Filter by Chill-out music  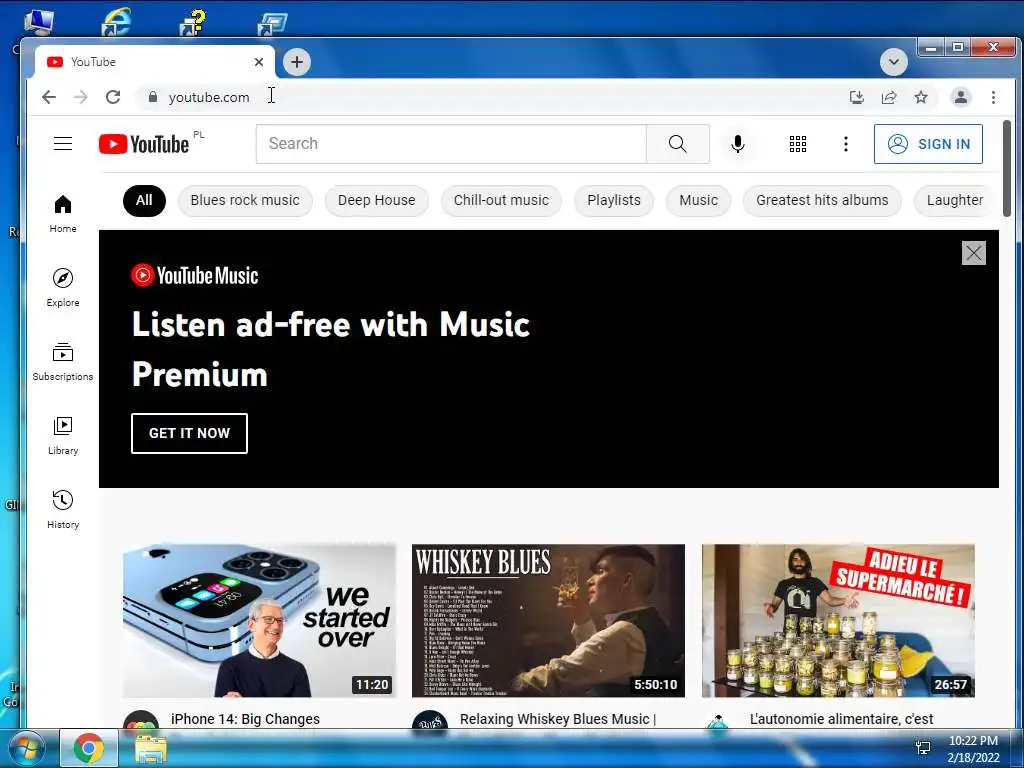tap(501, 200)
